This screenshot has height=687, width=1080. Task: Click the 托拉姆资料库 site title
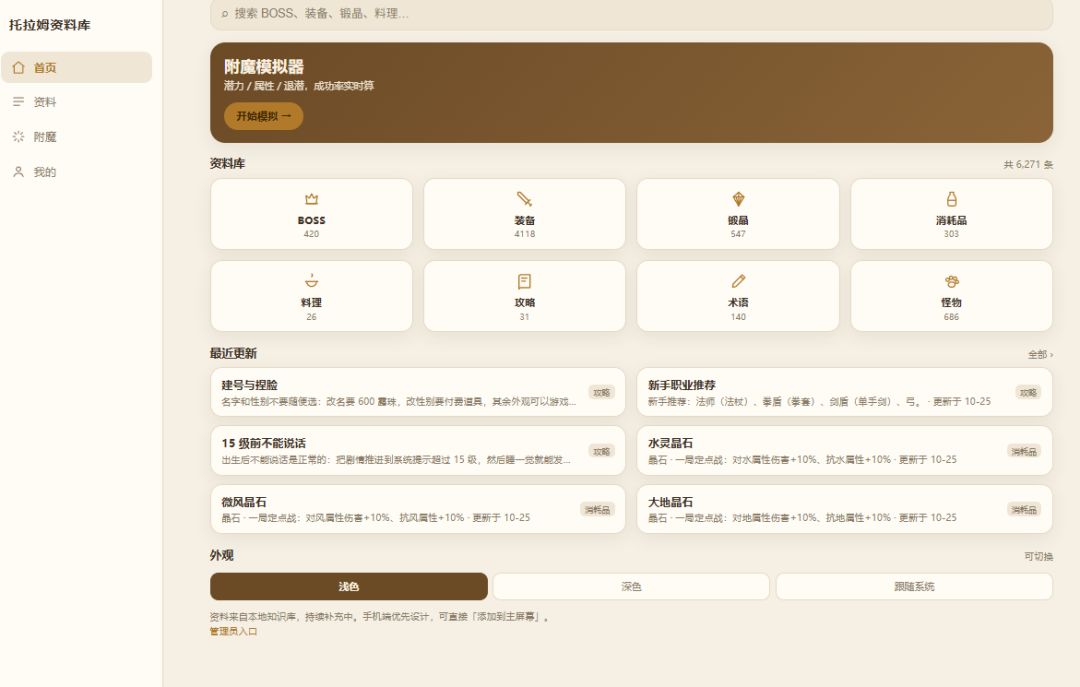click(50, 25)
